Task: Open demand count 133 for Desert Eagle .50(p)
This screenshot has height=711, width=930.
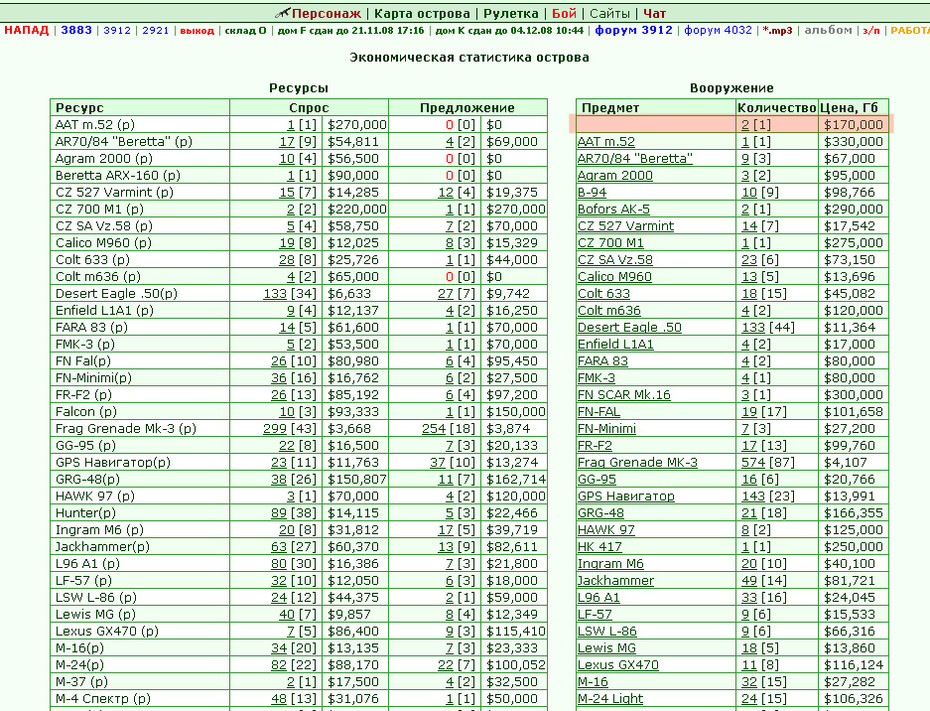Action: (x=275, y=294)
